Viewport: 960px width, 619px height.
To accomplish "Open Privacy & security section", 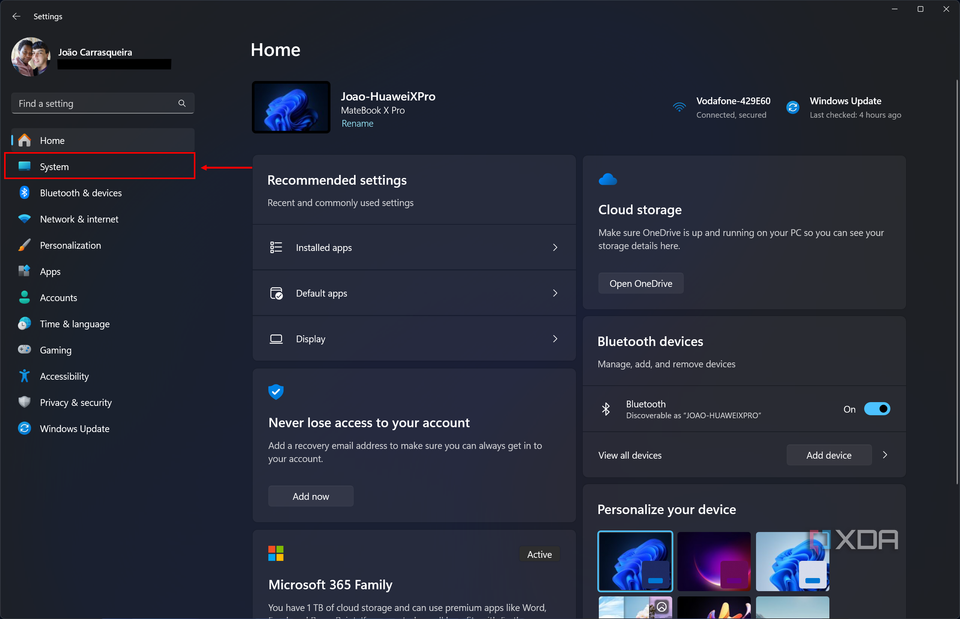I will [103, 403].
